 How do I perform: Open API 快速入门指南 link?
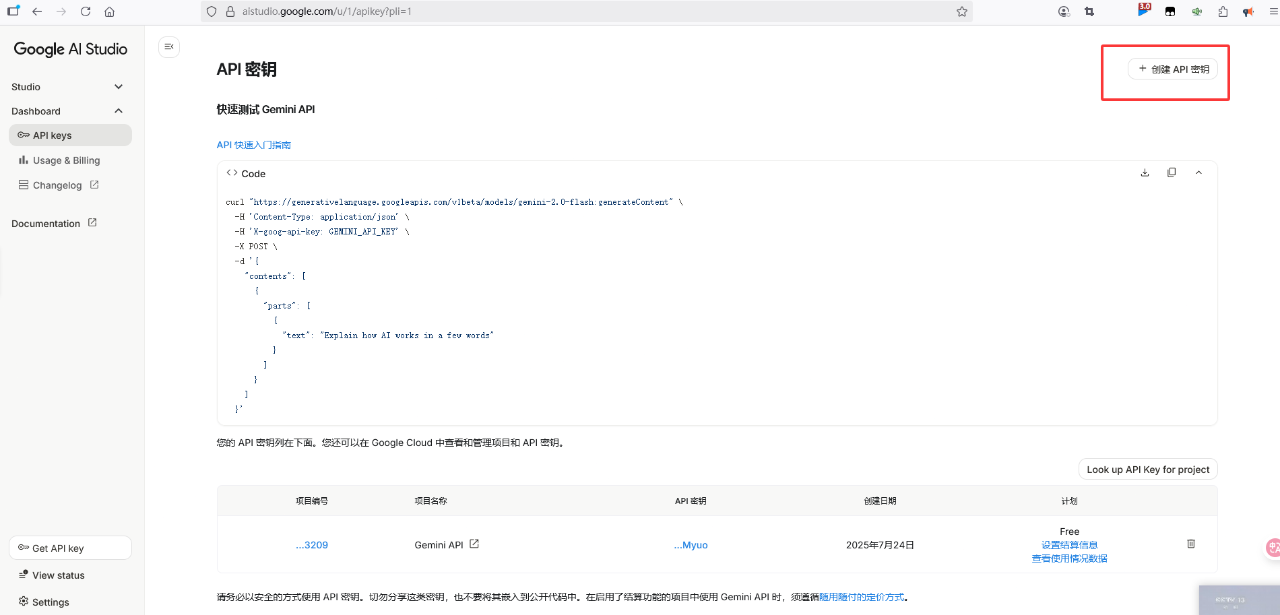pos(254,145)
